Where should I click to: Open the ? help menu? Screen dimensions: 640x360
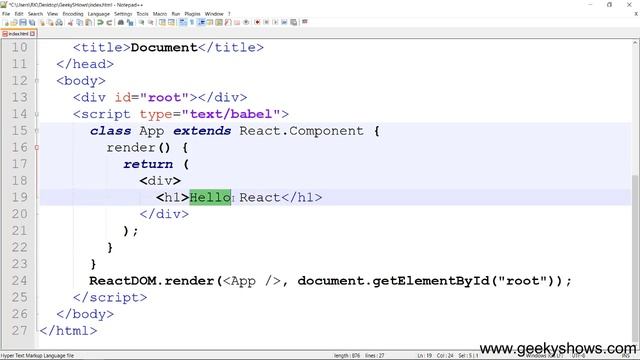tap(229, 14)
